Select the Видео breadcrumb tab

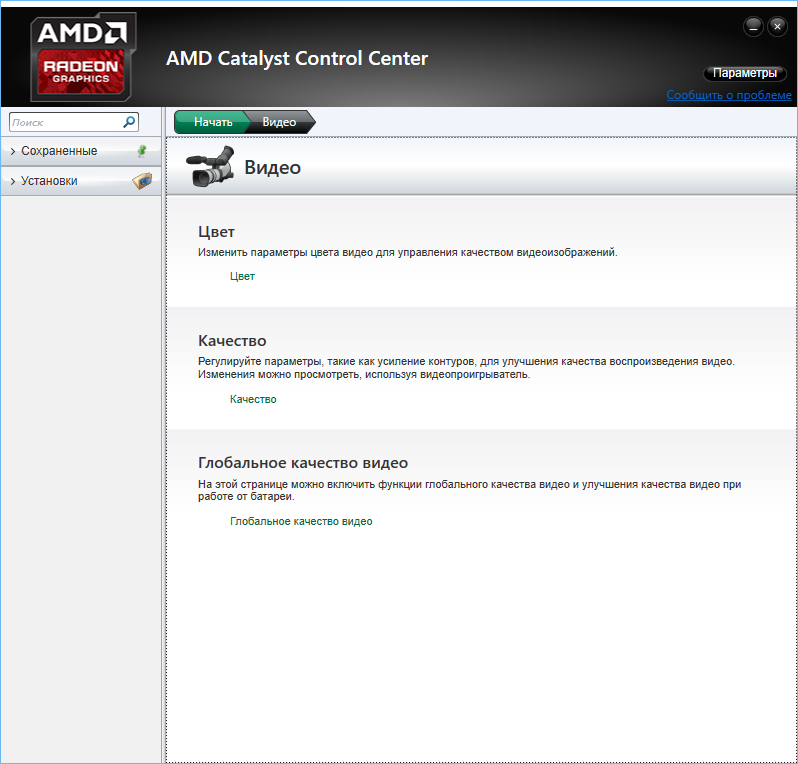tap(279, 122)
